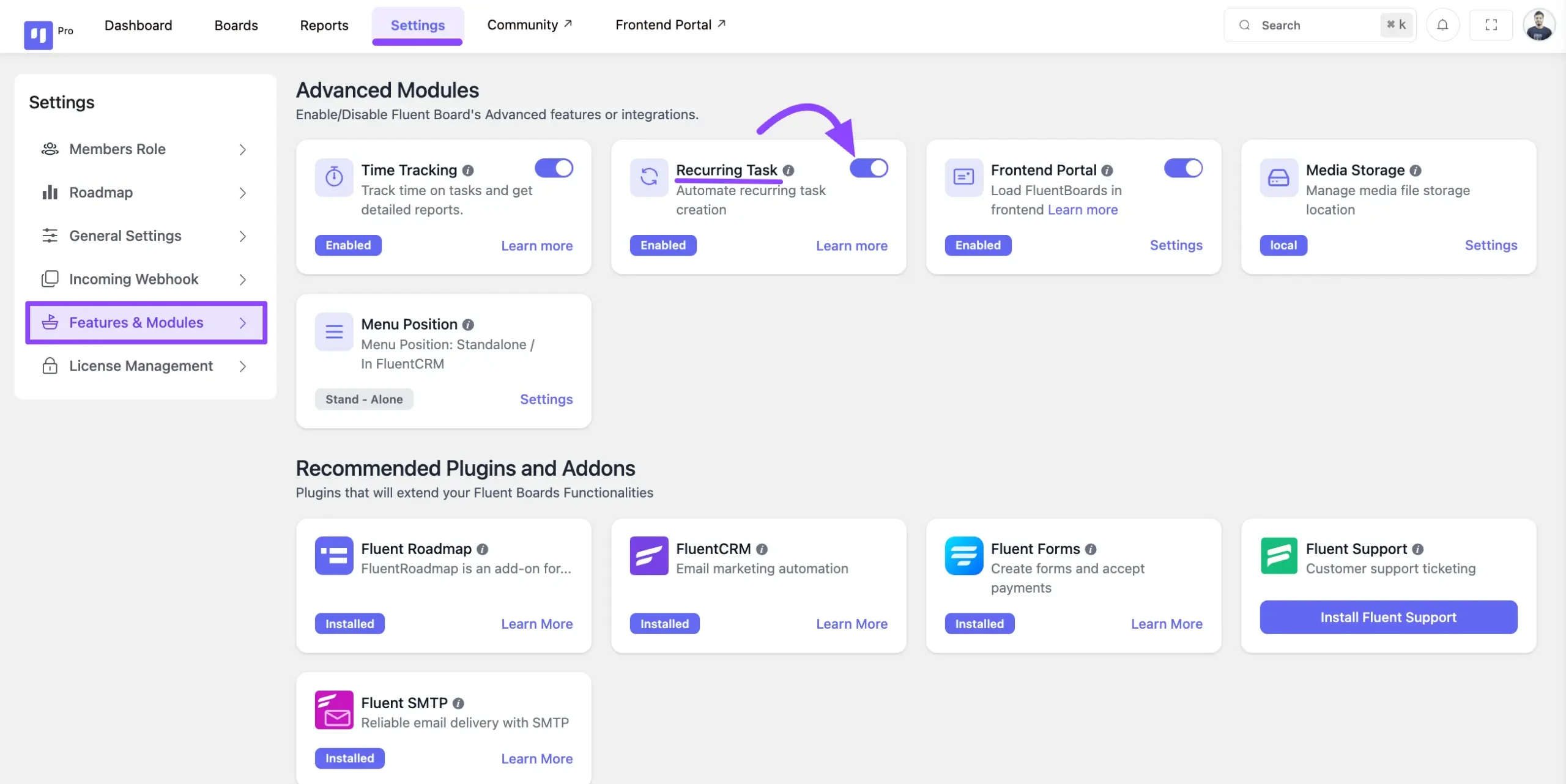
Task: Click the Media Storage drive icon
Action: click(1279, 177)
